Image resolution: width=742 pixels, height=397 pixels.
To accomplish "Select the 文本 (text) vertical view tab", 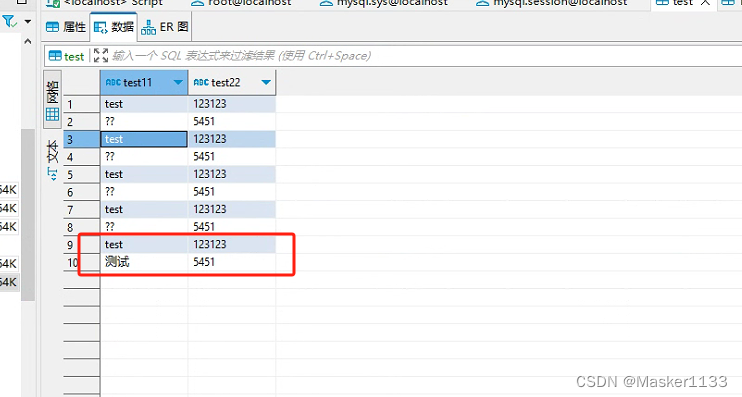I will pyautogui.click(x=53, y=160).
